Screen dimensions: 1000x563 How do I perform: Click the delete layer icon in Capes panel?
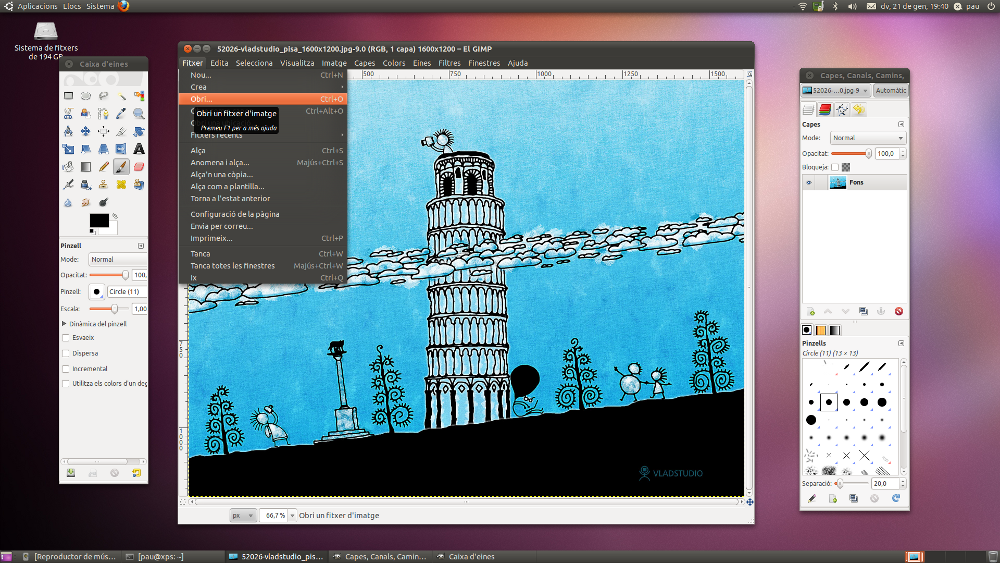(899, 311)
